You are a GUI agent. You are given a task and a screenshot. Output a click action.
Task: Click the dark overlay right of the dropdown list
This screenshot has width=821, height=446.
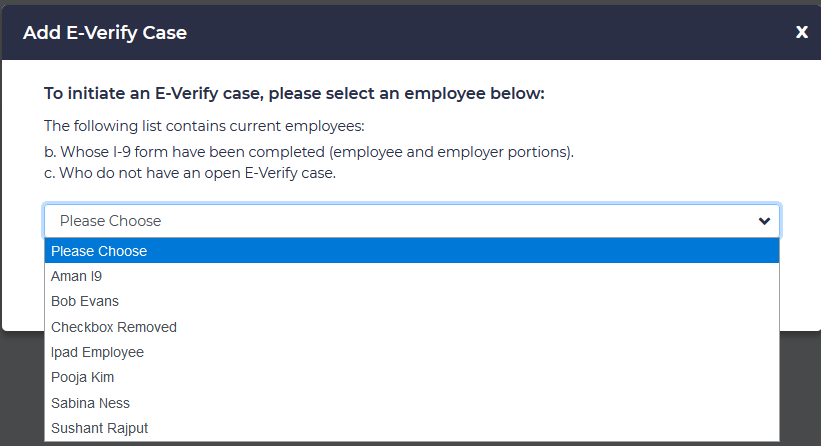[x=800, y=390]
